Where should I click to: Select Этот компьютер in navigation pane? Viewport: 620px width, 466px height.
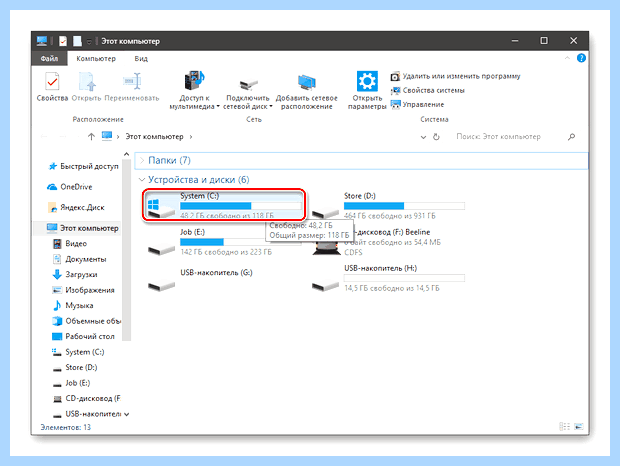82,228
